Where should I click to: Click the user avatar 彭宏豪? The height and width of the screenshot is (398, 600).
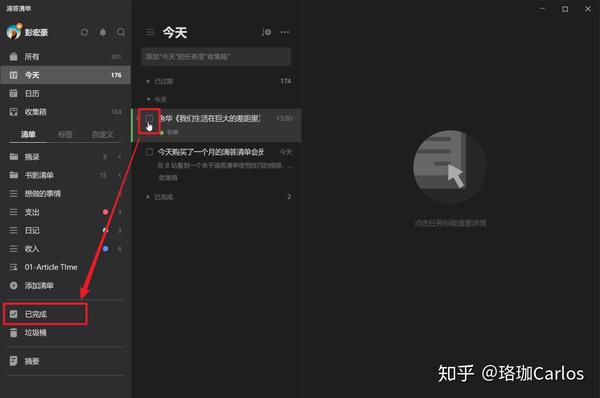coord(14,32)
